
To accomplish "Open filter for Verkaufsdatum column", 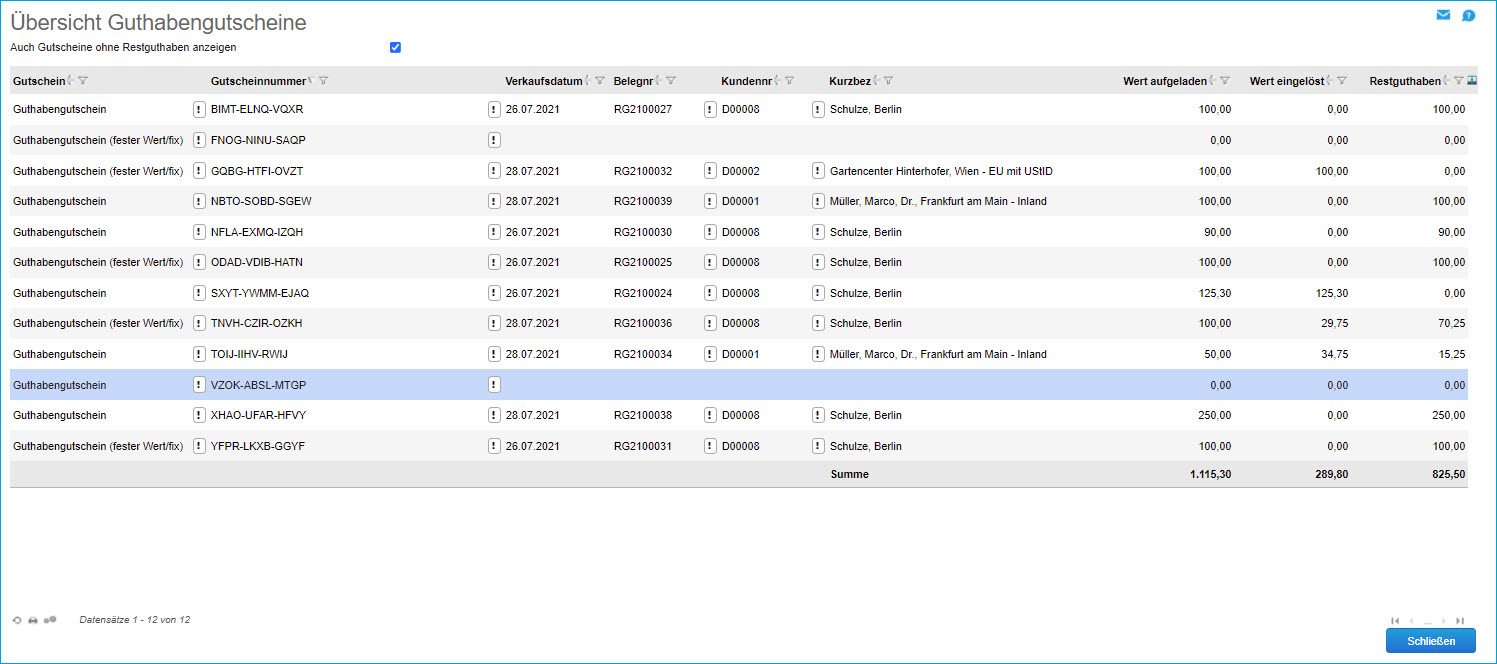I will click(x=600, y=81).
